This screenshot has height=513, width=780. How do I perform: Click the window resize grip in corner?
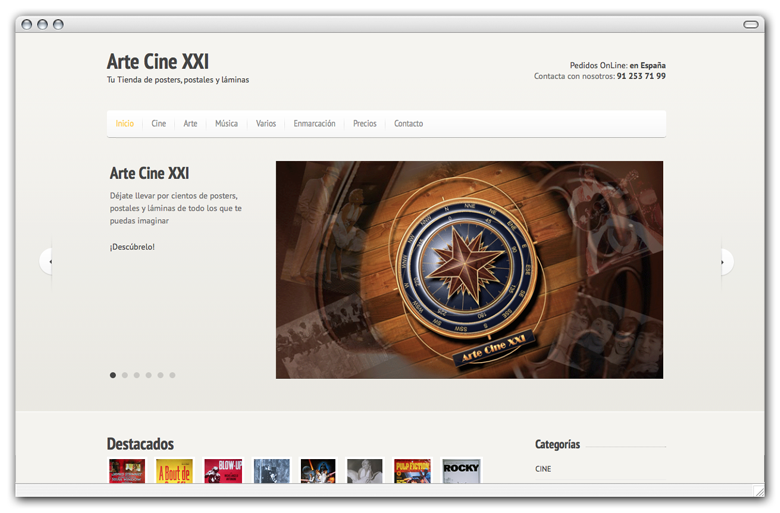[759, 490]
